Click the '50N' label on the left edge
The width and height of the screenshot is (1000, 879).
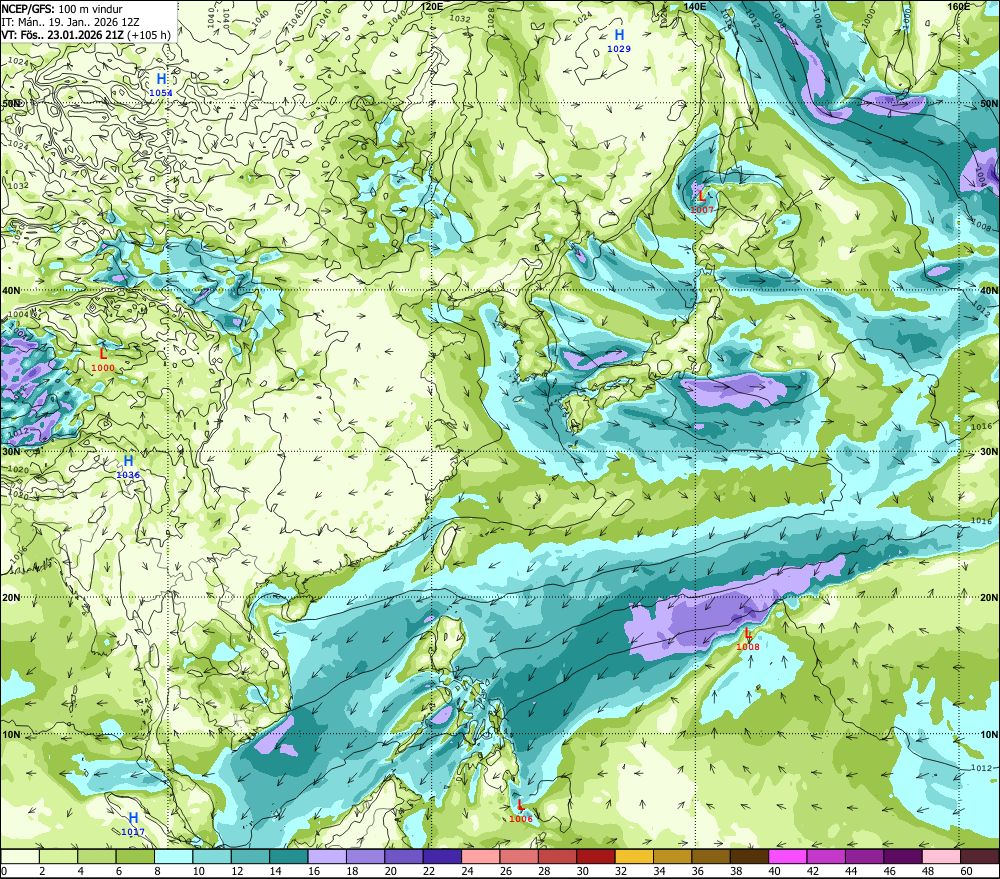pyautogui.click(x=11, y=103)
